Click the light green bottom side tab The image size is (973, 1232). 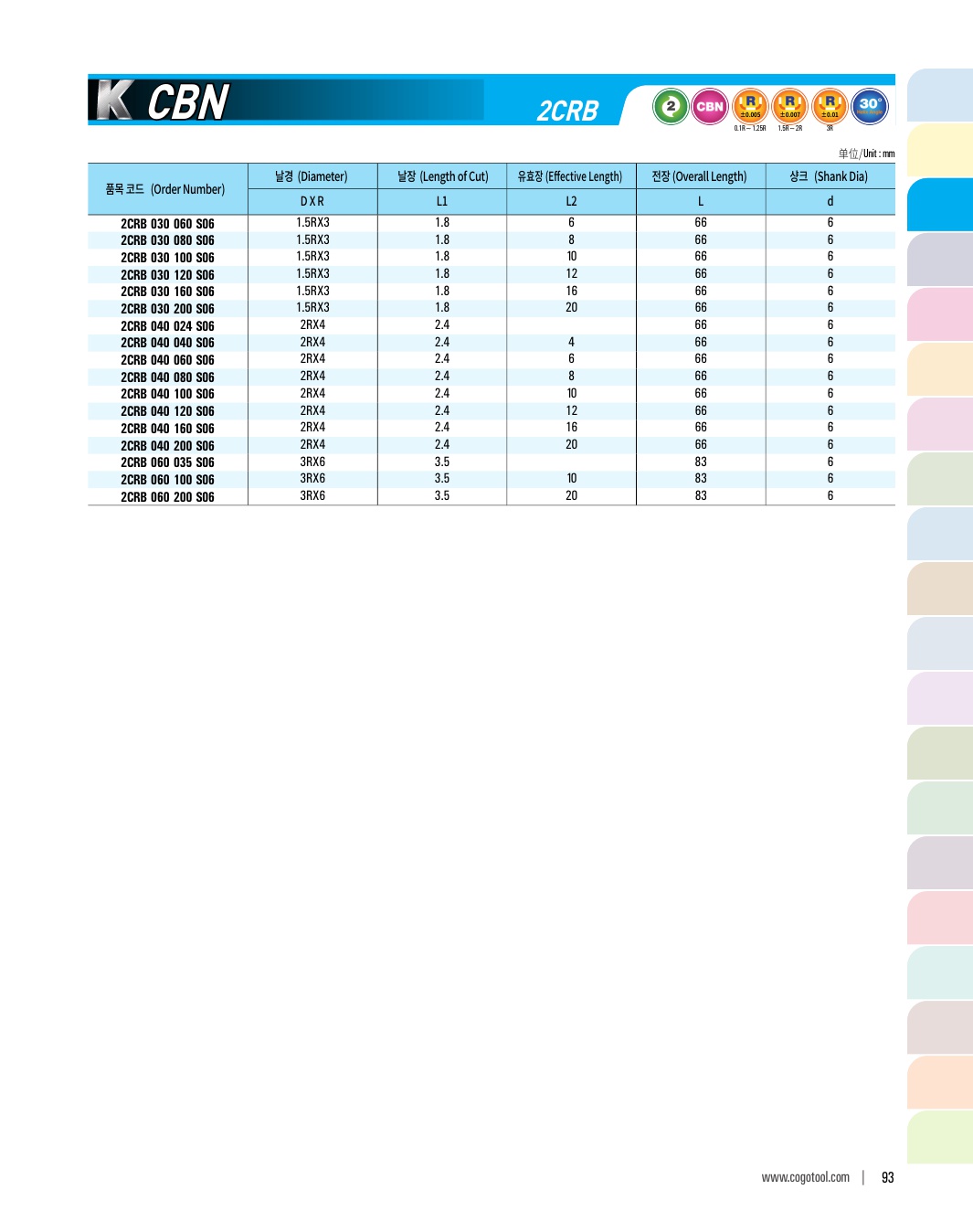[940, 1137]
